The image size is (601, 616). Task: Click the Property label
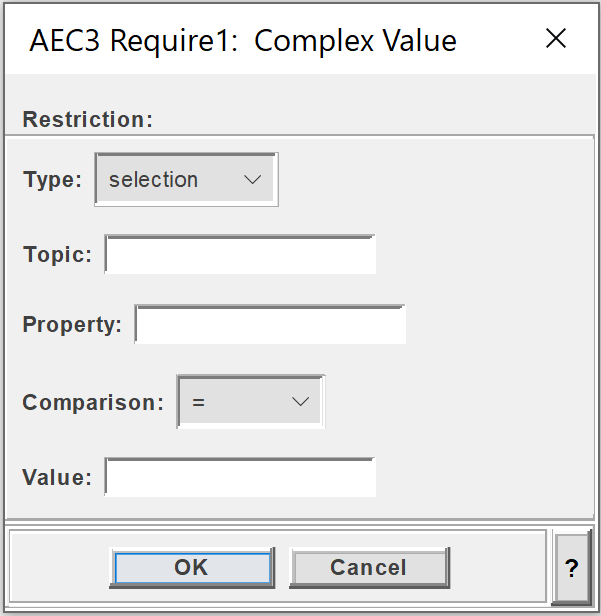[x=72, y=324]
